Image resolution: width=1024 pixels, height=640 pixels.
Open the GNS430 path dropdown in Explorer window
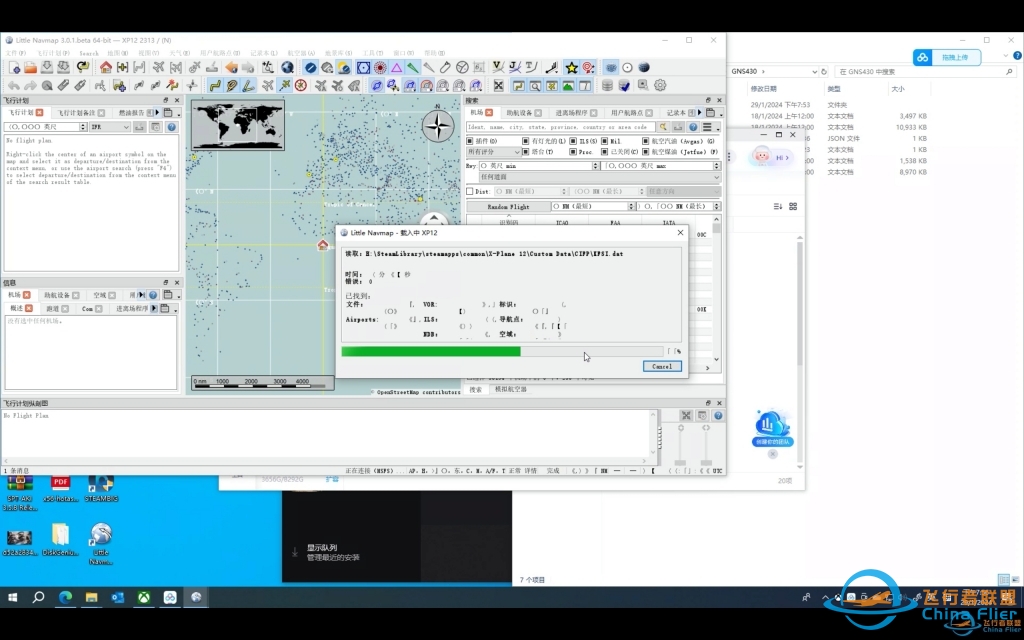[814, 71]
